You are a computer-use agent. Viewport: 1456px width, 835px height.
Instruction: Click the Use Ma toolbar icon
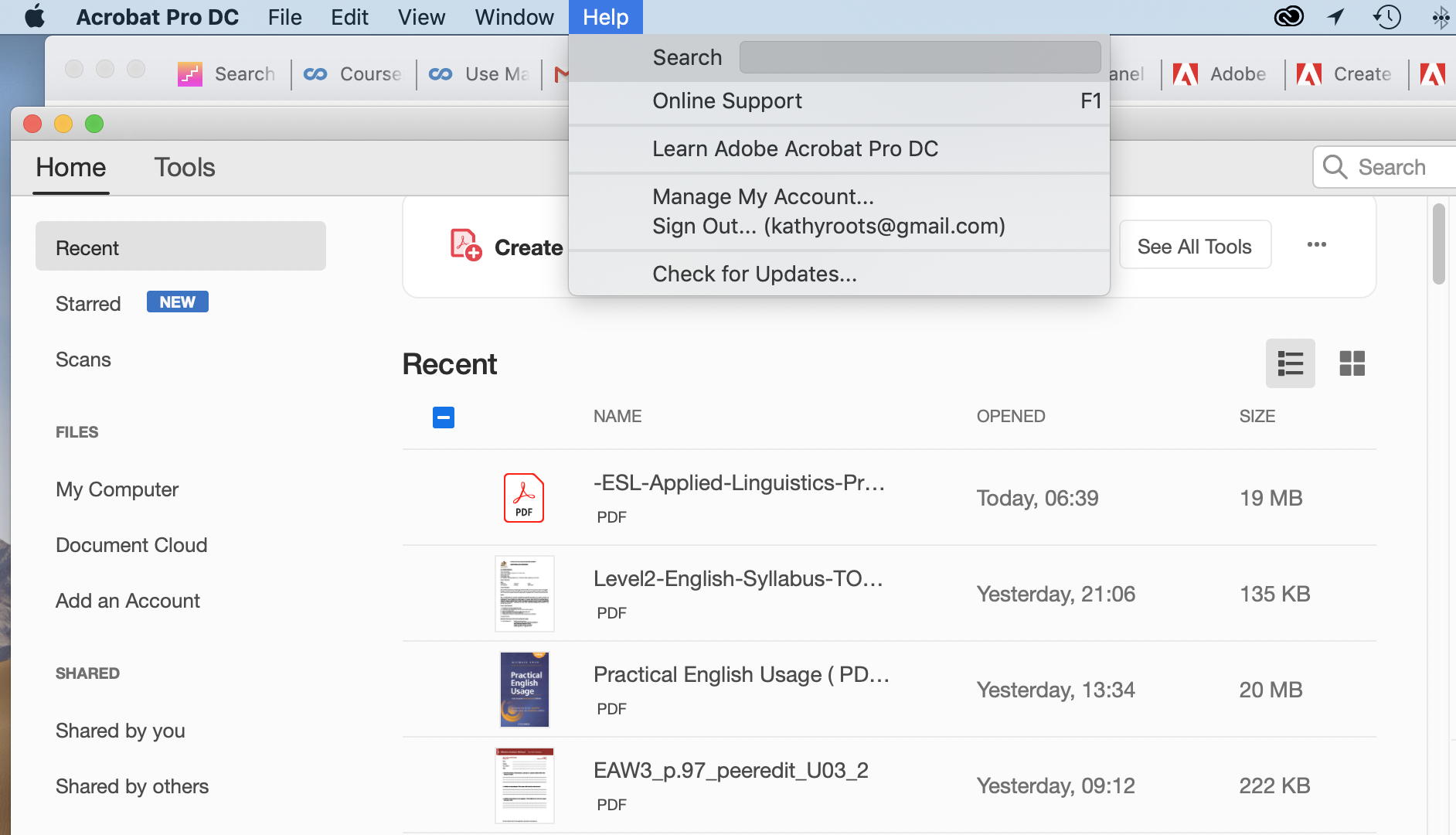point(441,73)
